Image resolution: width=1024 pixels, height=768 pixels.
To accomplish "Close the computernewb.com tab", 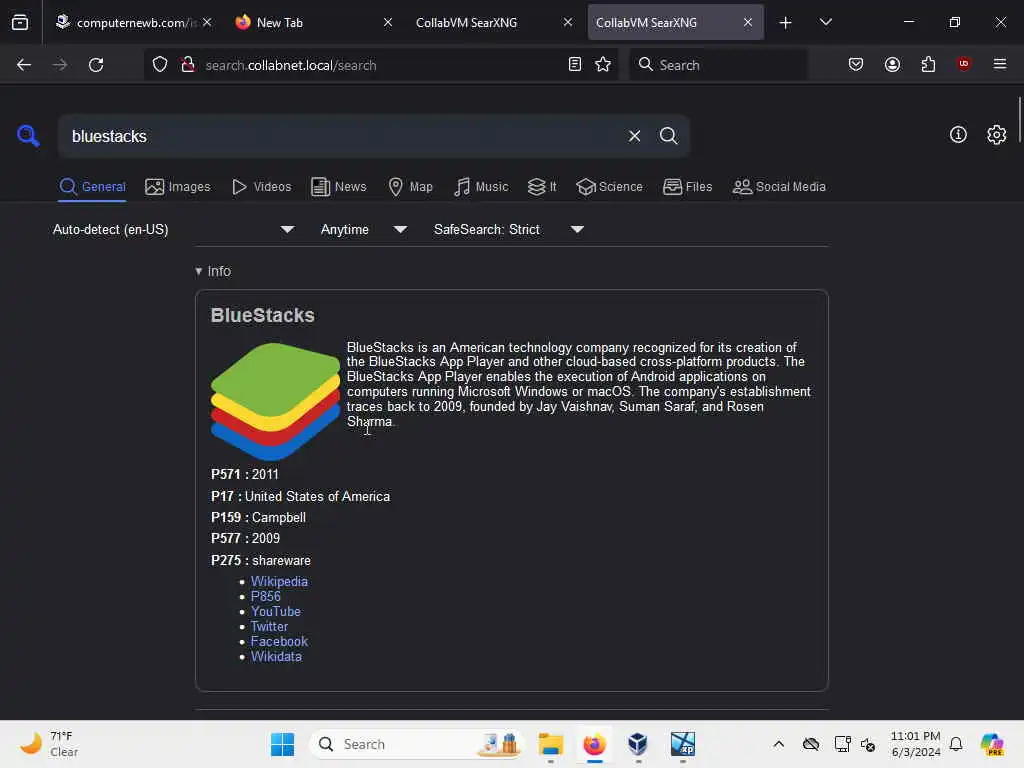I will [207, 22].
